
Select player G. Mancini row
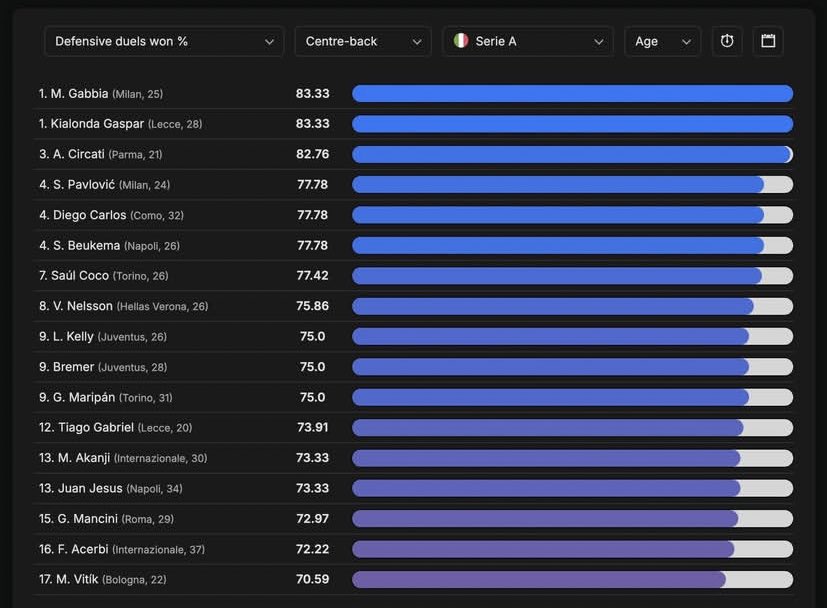coord(413,519)
